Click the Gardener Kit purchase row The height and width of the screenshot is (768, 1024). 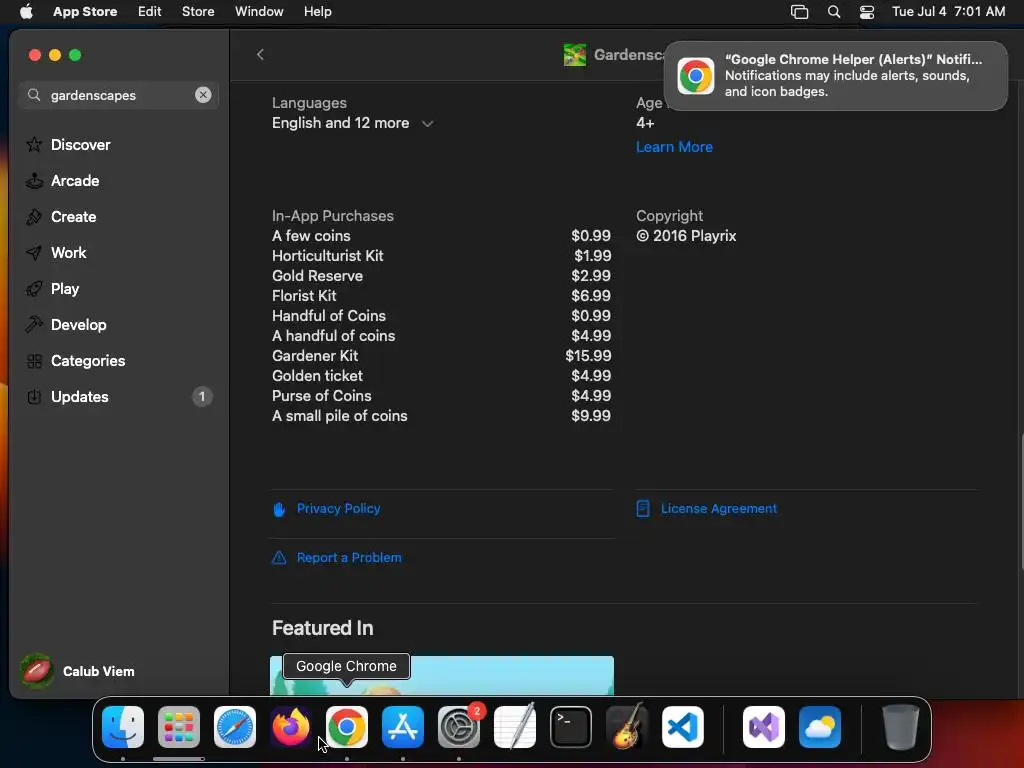[x=441, y=355]
